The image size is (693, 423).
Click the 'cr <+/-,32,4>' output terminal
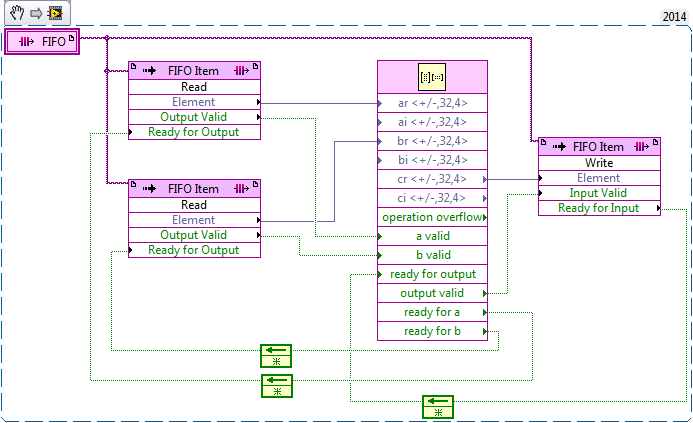click(x=432, y=179)
